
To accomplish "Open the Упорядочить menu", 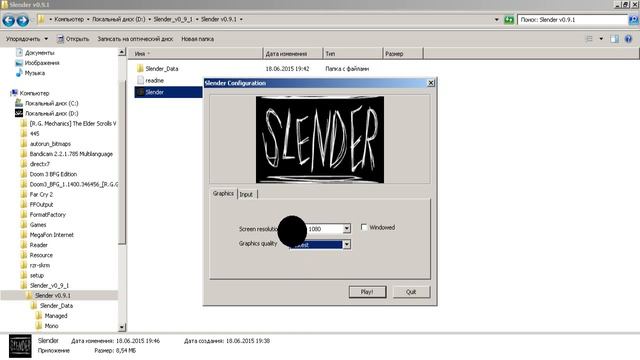I will click(x=27, y=39).
